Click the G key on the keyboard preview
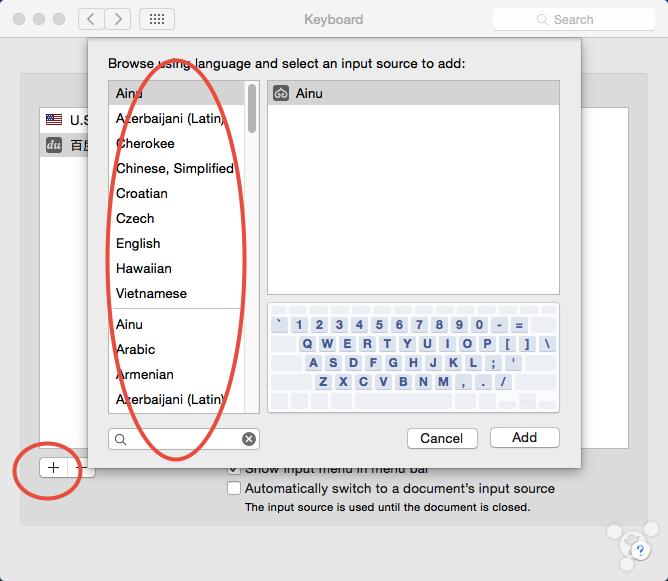This screenshot has height=581, width=668. pos(393,363)
